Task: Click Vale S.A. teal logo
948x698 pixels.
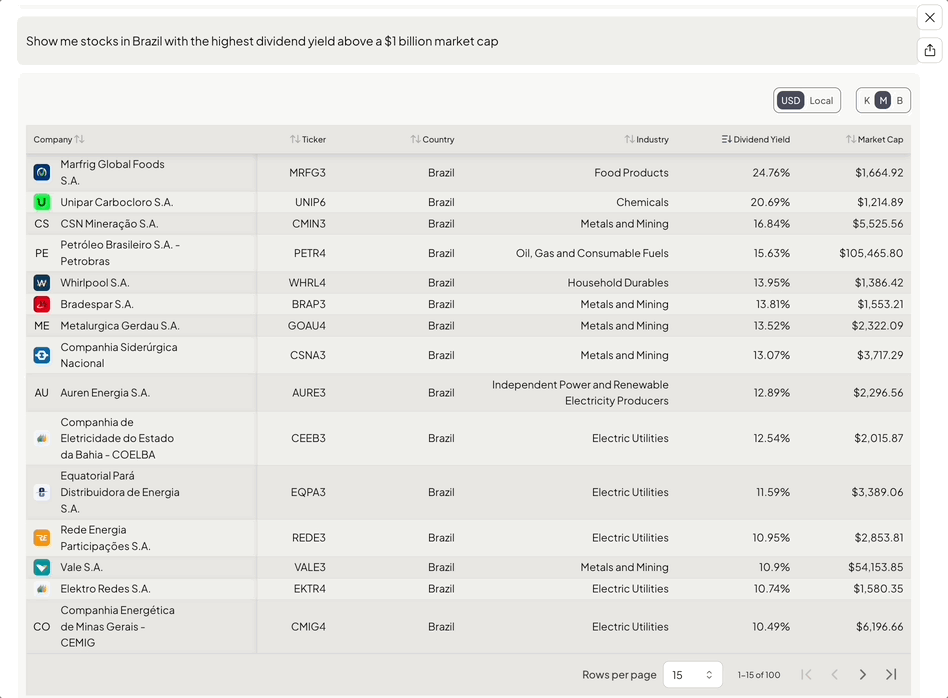Action: 42,567
